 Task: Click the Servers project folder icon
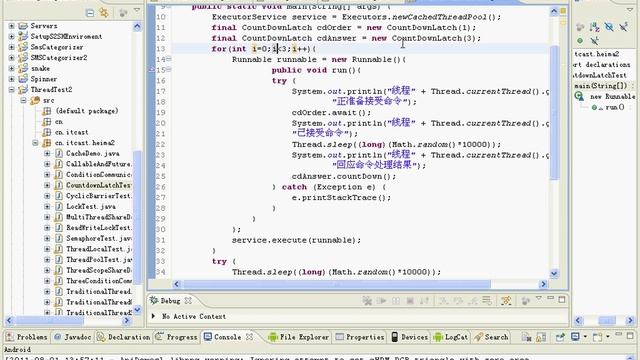tap(23, 26)
